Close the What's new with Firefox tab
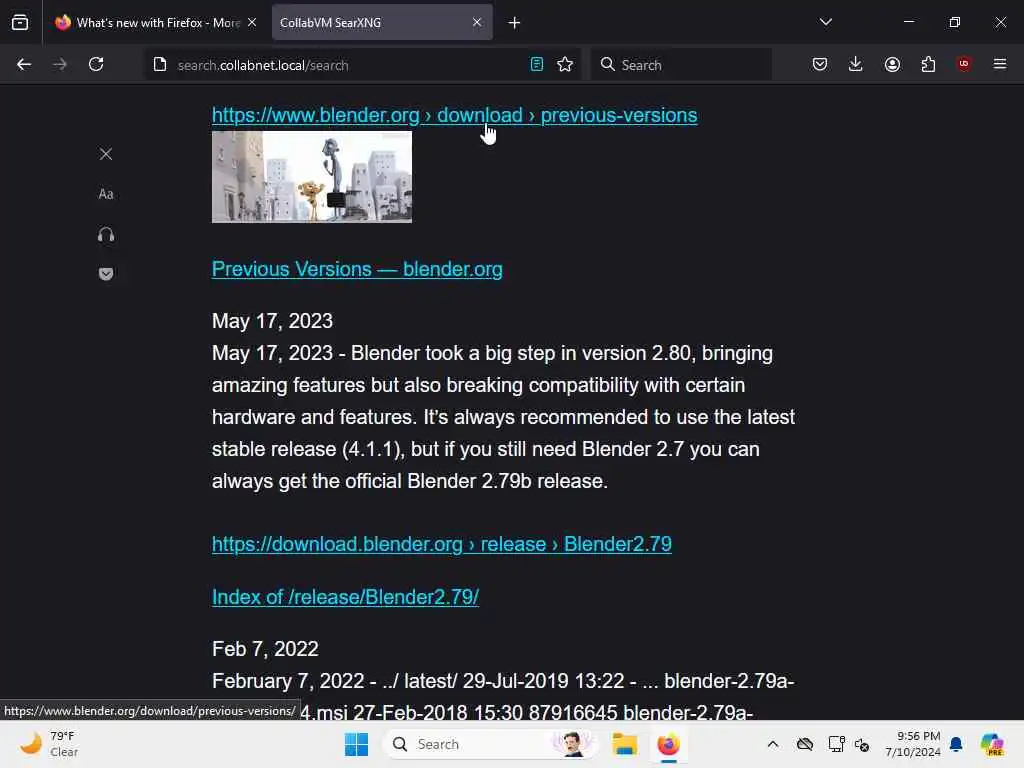Viewport: 1024px width, 768px height. coord(252,23)
